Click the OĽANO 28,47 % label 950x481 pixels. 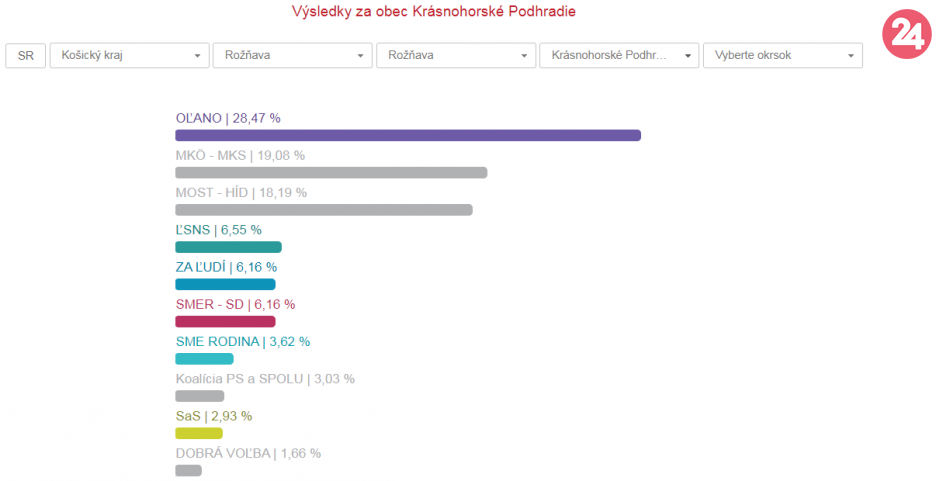tap(228, 118)
